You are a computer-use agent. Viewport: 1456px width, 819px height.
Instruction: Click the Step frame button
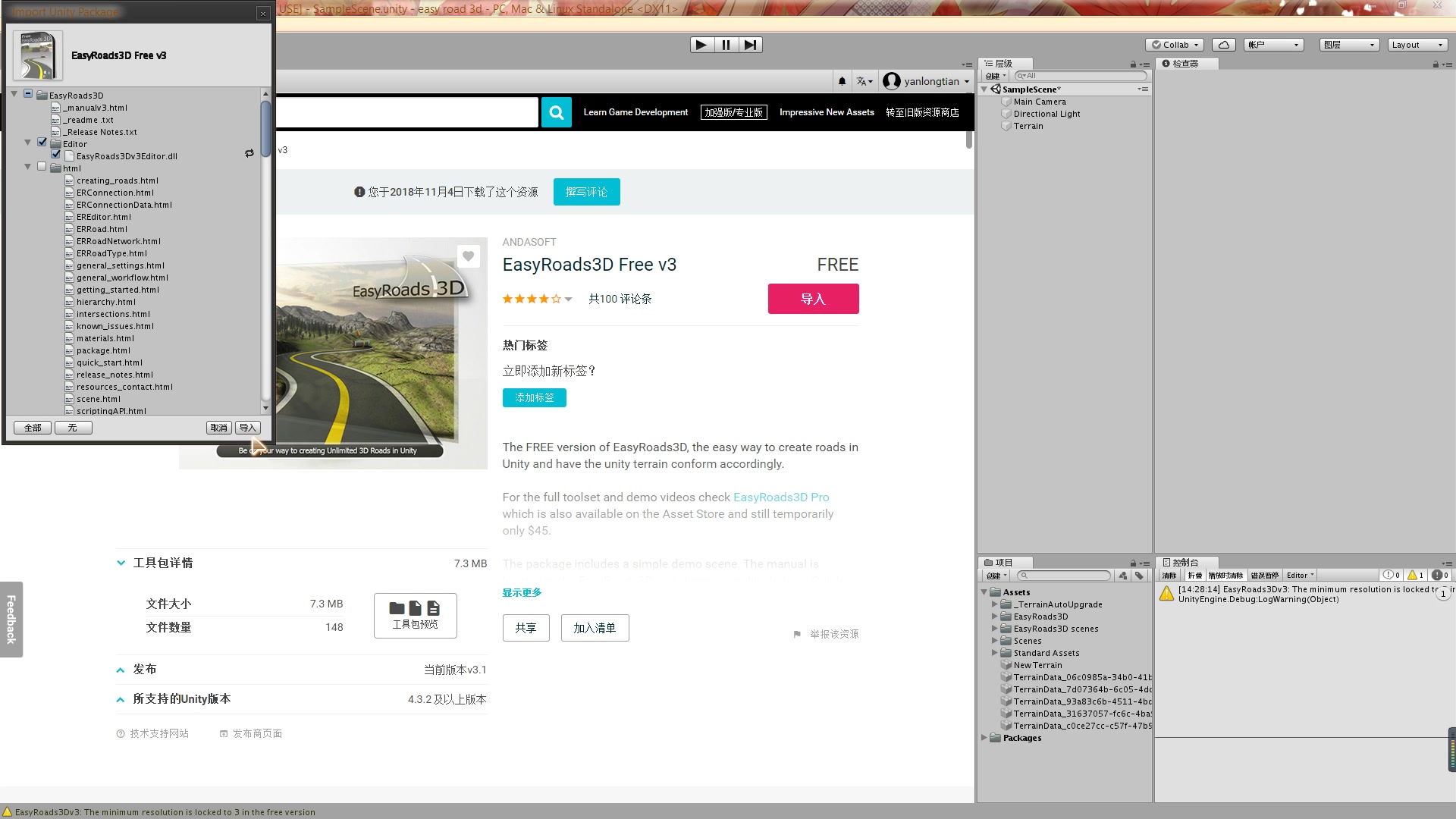(750, 45)
